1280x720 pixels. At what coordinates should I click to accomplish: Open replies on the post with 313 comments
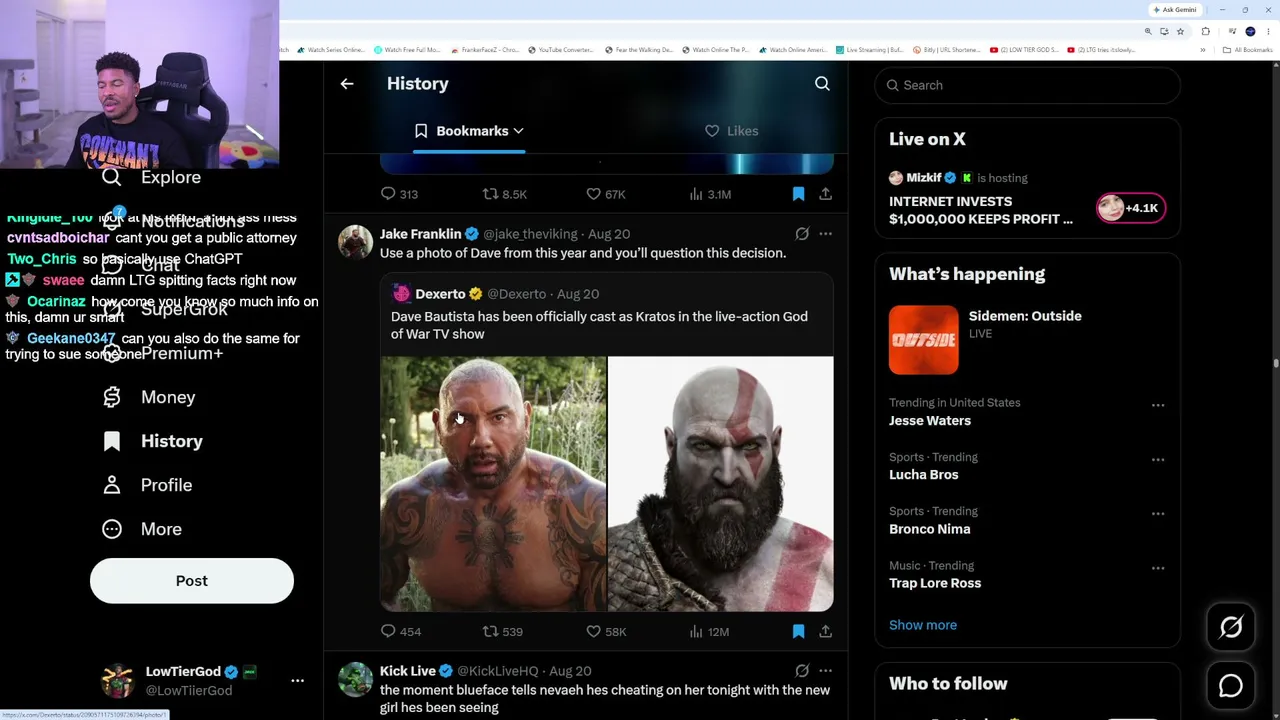point(399,194)
